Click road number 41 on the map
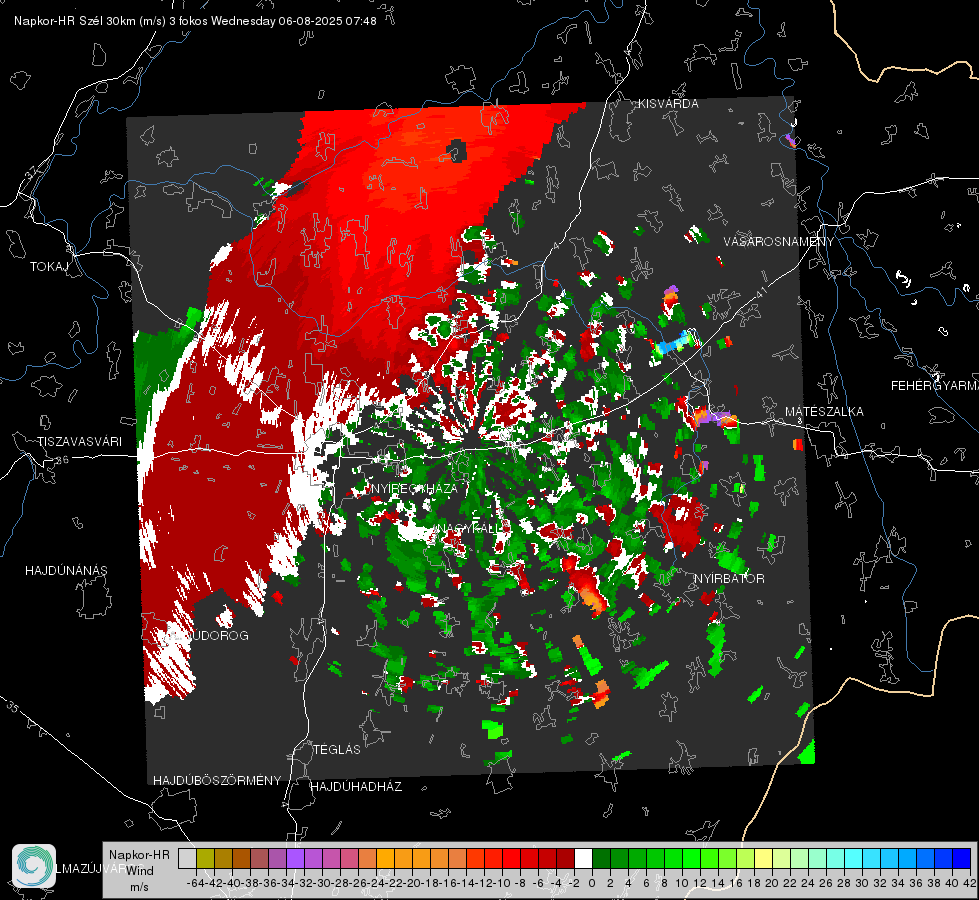The width and height of the screenshot is (979, 900). (x=760, y=292)
